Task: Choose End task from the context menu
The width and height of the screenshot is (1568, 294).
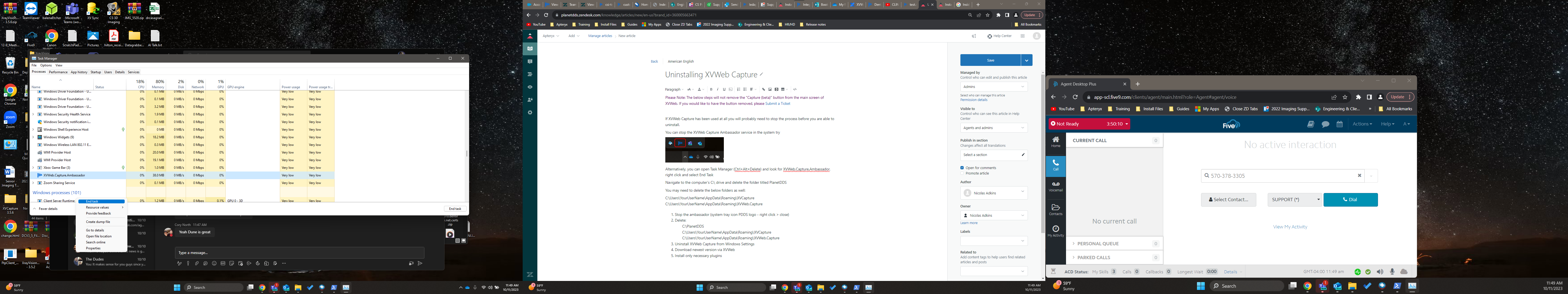Action: pos(102,201)
